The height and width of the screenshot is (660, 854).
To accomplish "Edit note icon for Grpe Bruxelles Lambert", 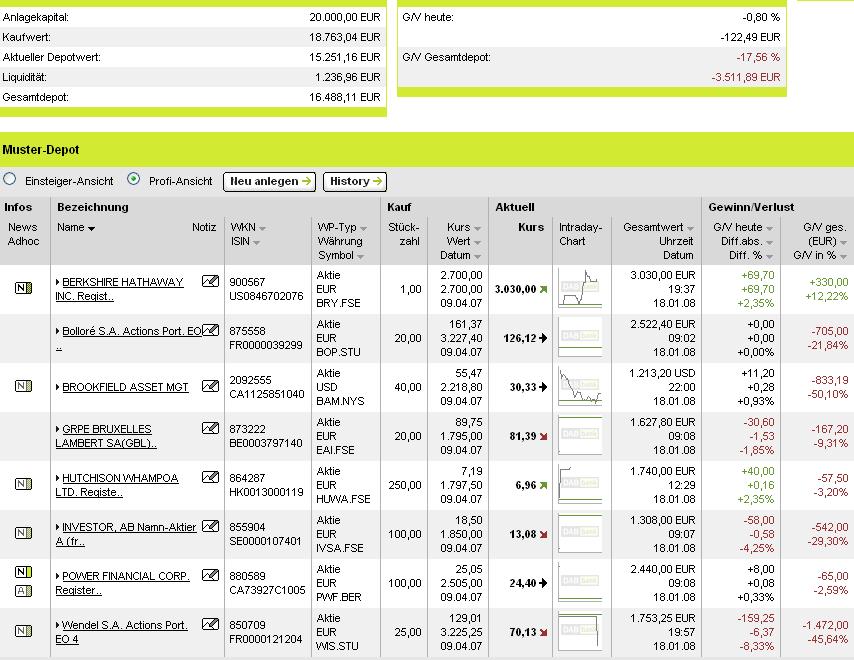I will 210,428.
